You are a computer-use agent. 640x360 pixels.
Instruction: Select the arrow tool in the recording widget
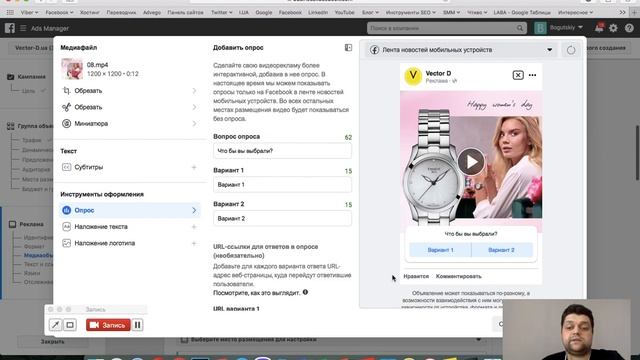55,325
